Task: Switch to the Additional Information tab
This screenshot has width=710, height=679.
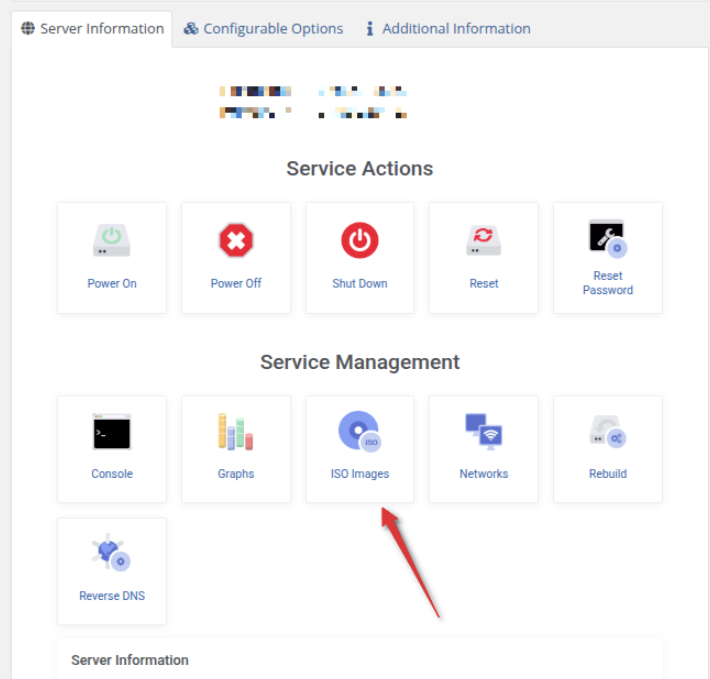Action: coord(448,29)
